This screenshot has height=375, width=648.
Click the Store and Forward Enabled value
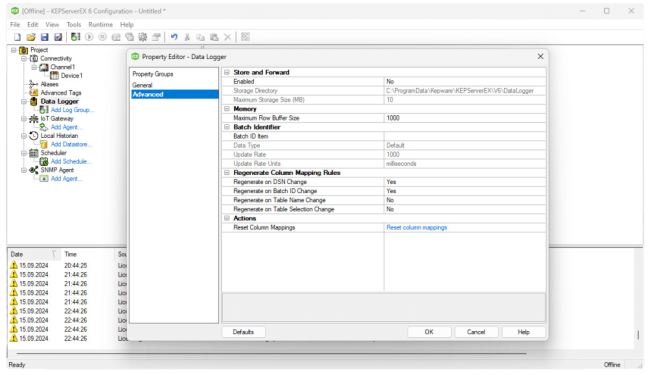465,81
